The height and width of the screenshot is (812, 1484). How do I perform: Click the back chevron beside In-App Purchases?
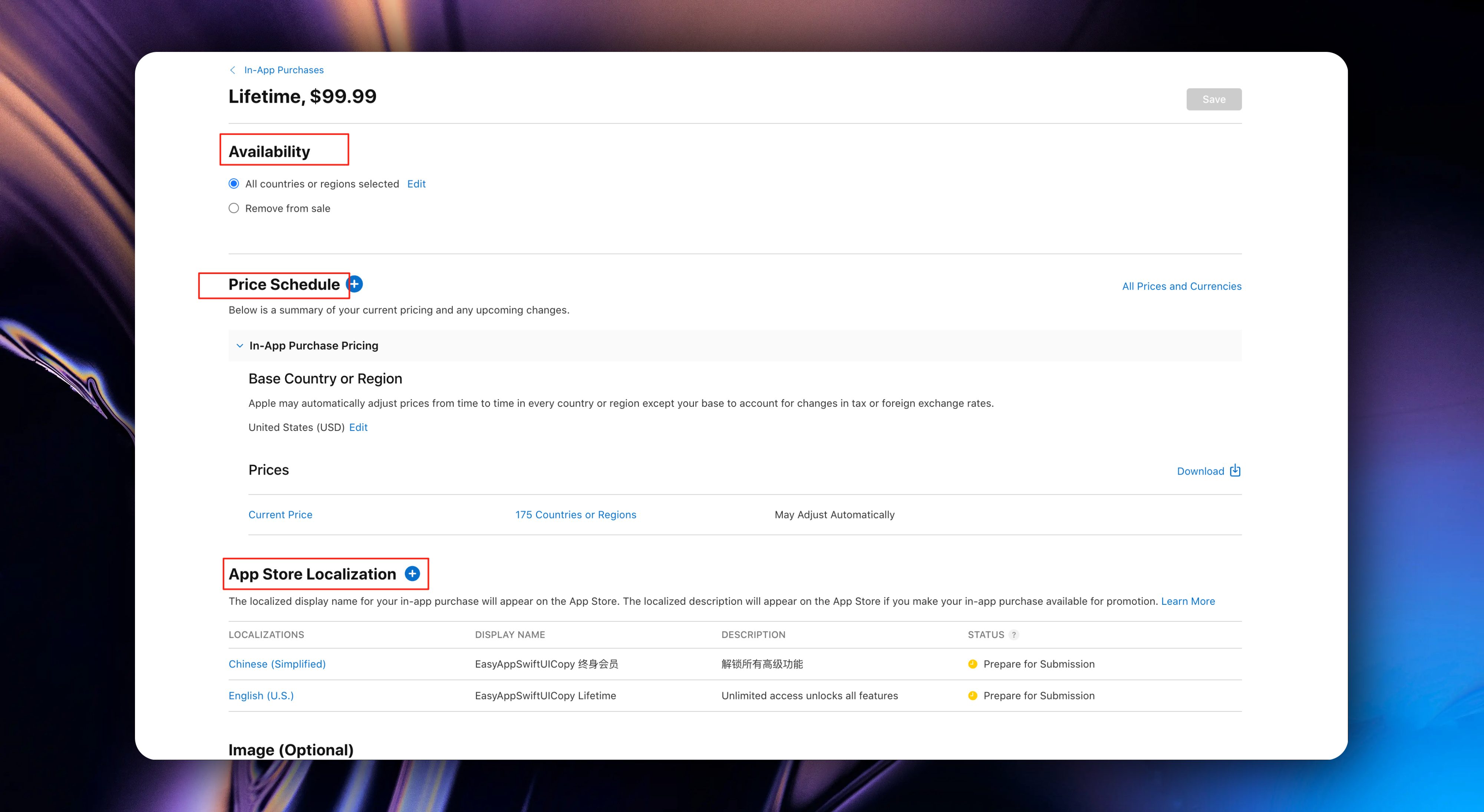tap(233, 70)
